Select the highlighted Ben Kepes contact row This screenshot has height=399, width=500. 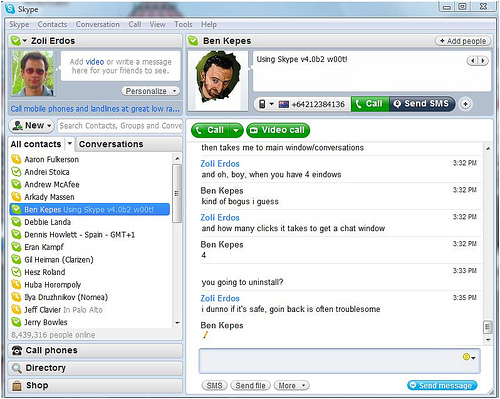(90, 209)
